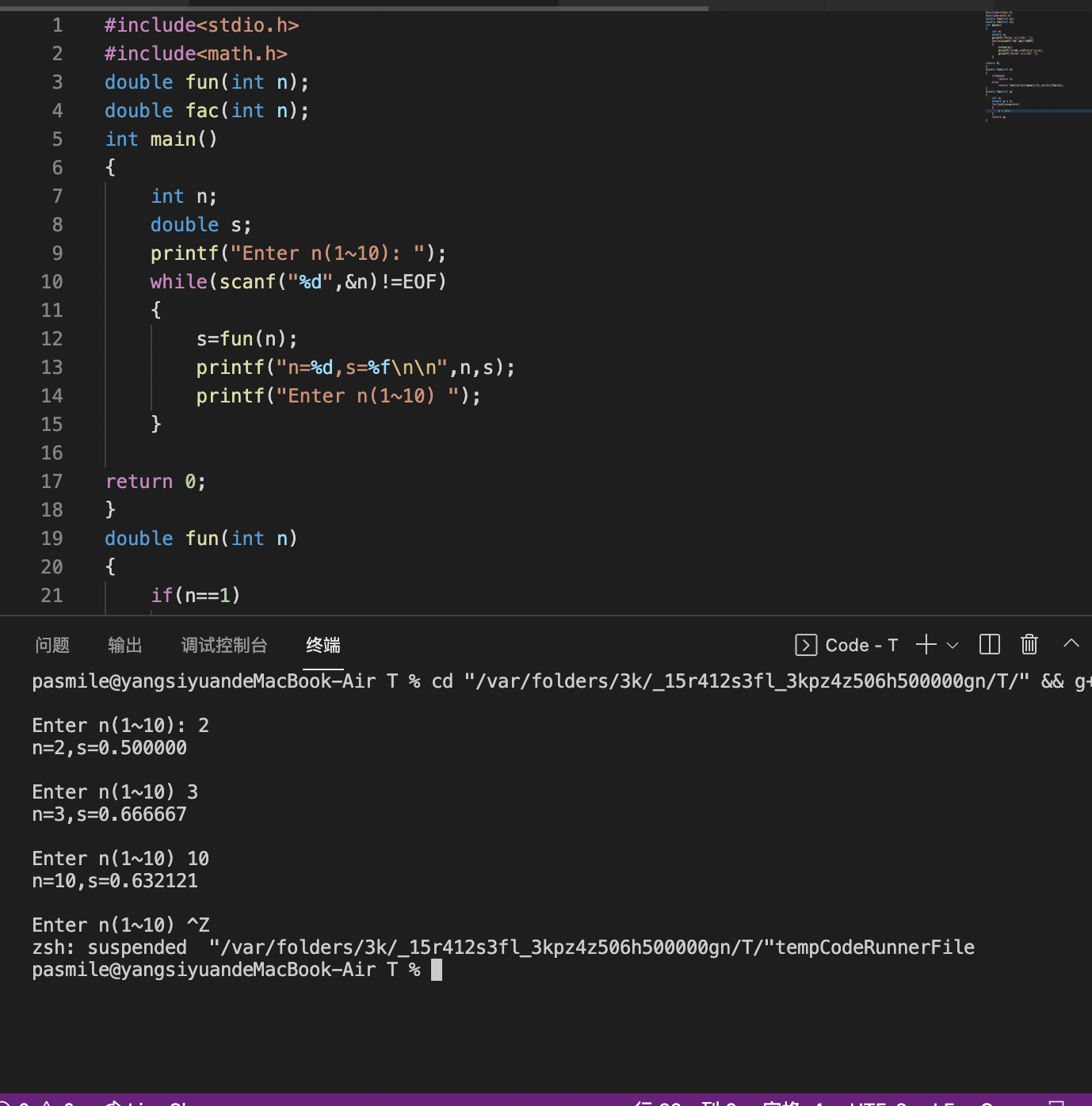Click the "int main()" line

pos(162,139)
